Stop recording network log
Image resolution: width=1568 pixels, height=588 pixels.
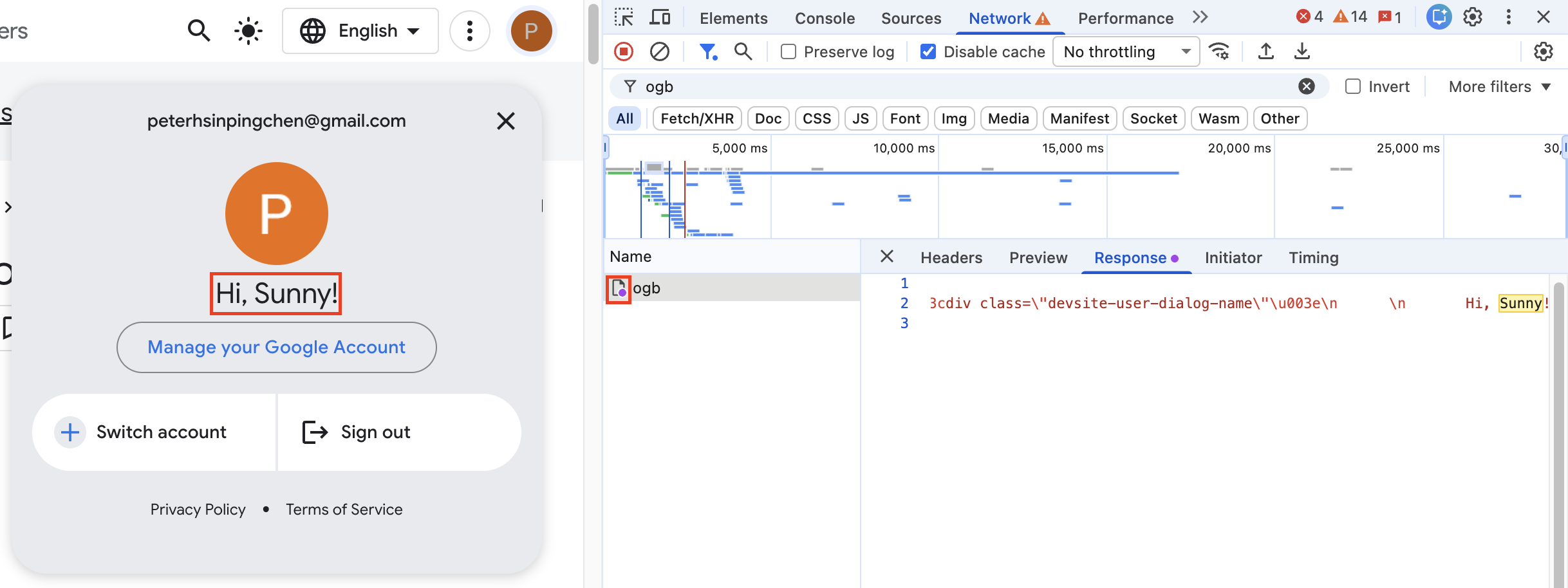point(624,51)
